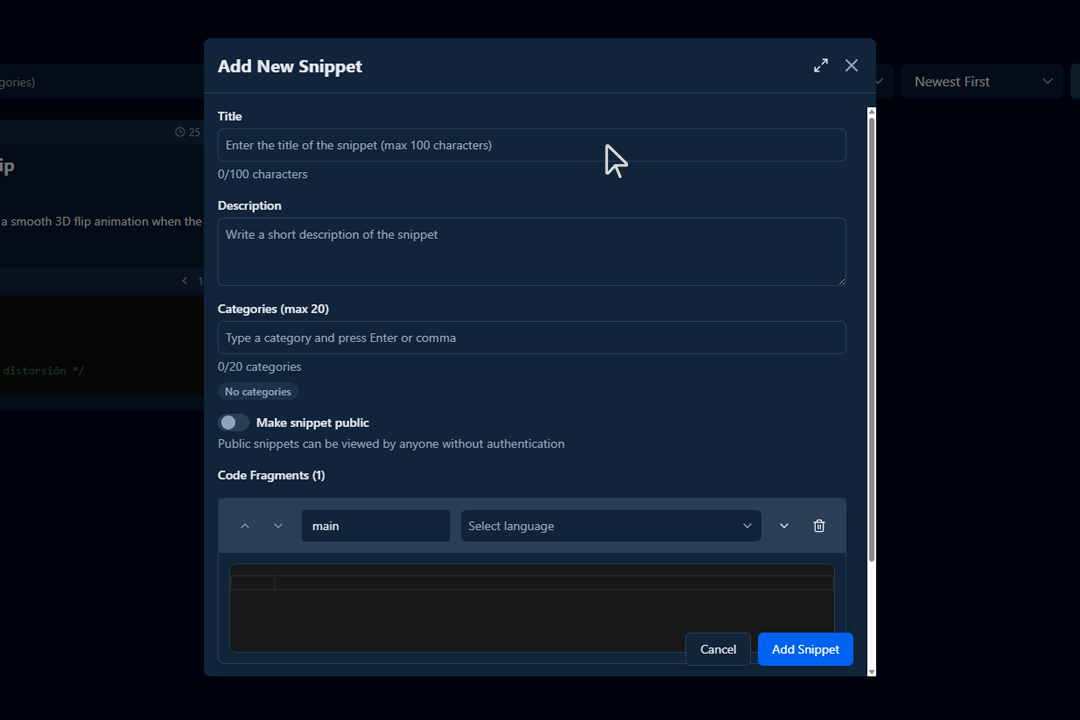Enable the Make snippet public toggle
1080x720 pixels.
[233, 422]
